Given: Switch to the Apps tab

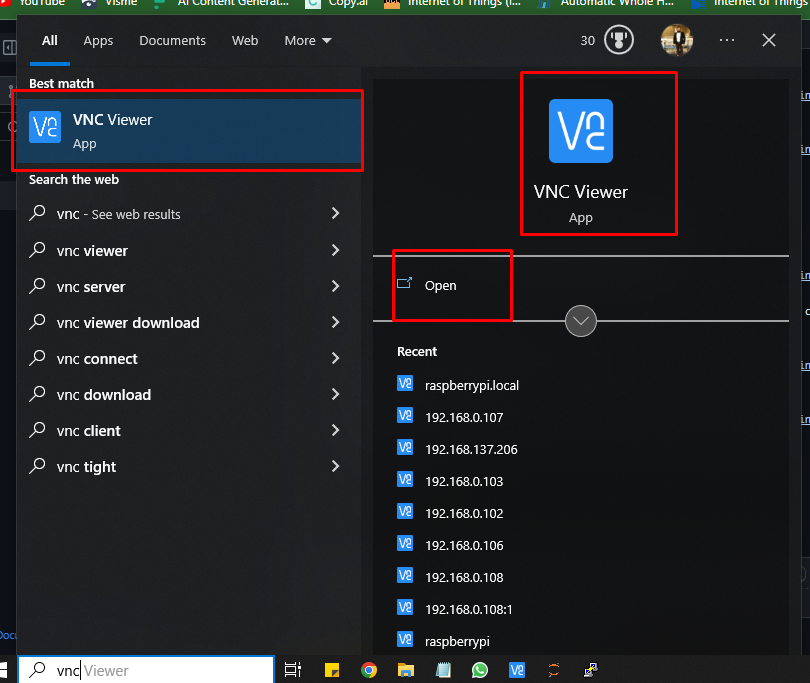Looking at the screenshot, I should pos(98,41).
